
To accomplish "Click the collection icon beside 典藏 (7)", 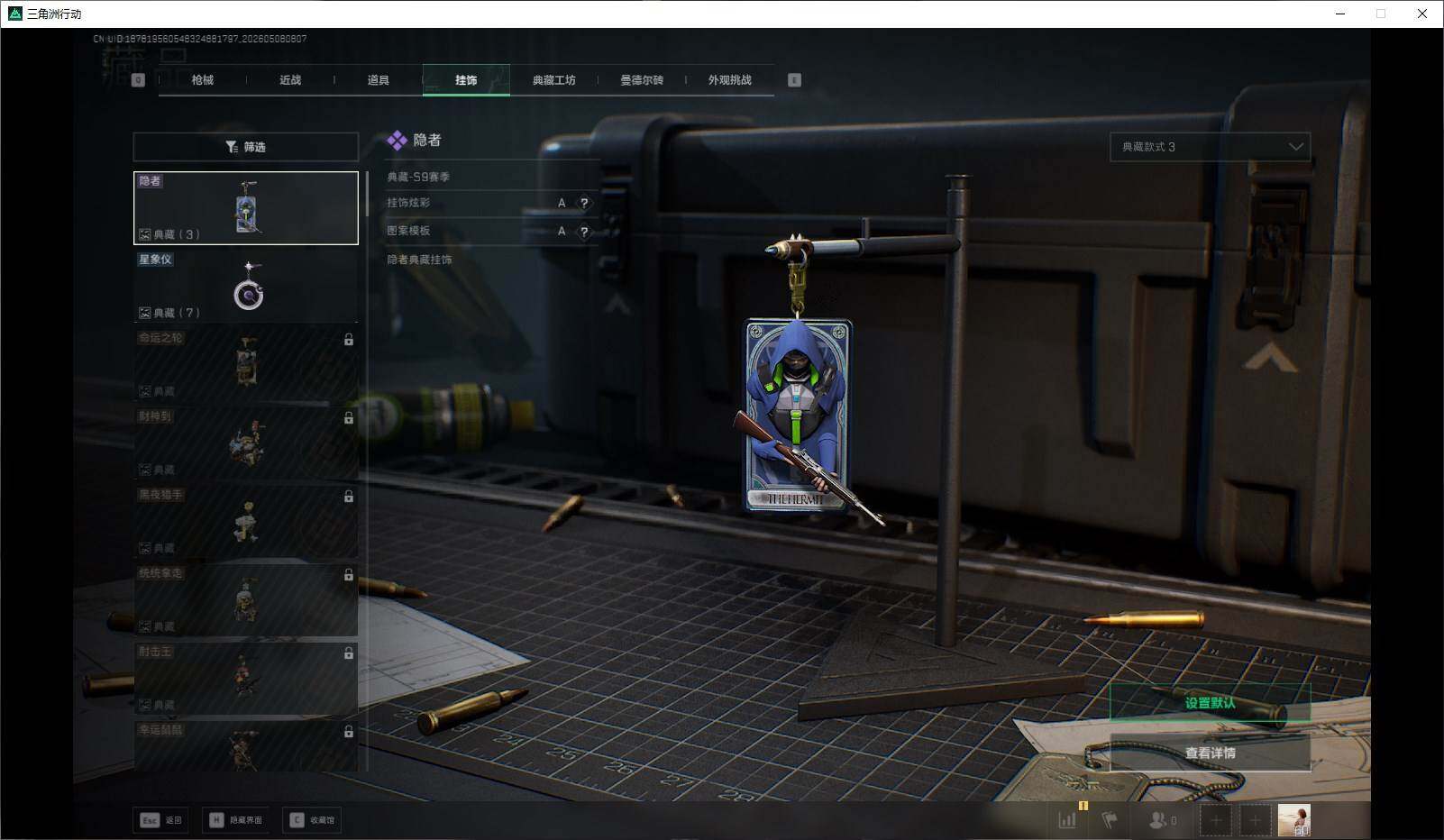I will pyautogui.click(x=144, y=313).
